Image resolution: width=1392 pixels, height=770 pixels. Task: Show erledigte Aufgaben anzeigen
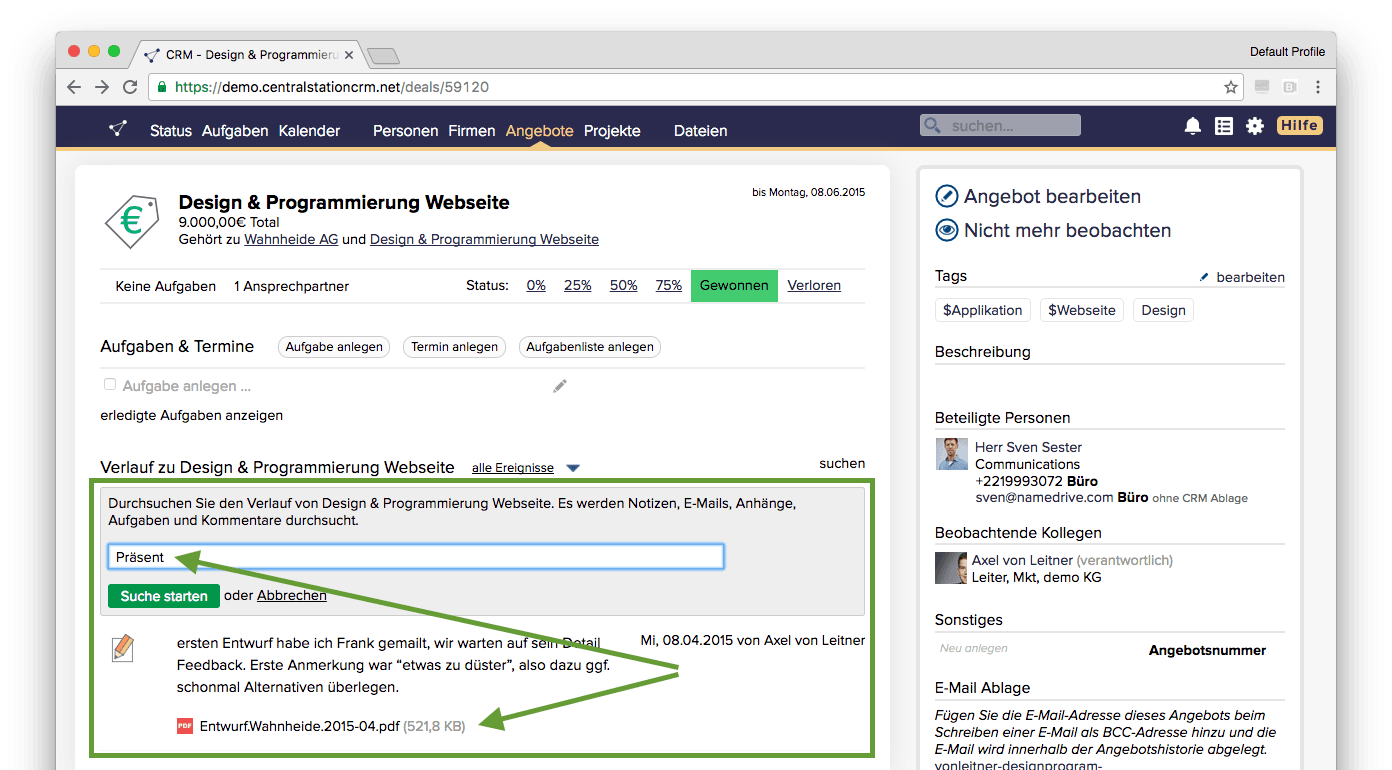click(191, 415)
